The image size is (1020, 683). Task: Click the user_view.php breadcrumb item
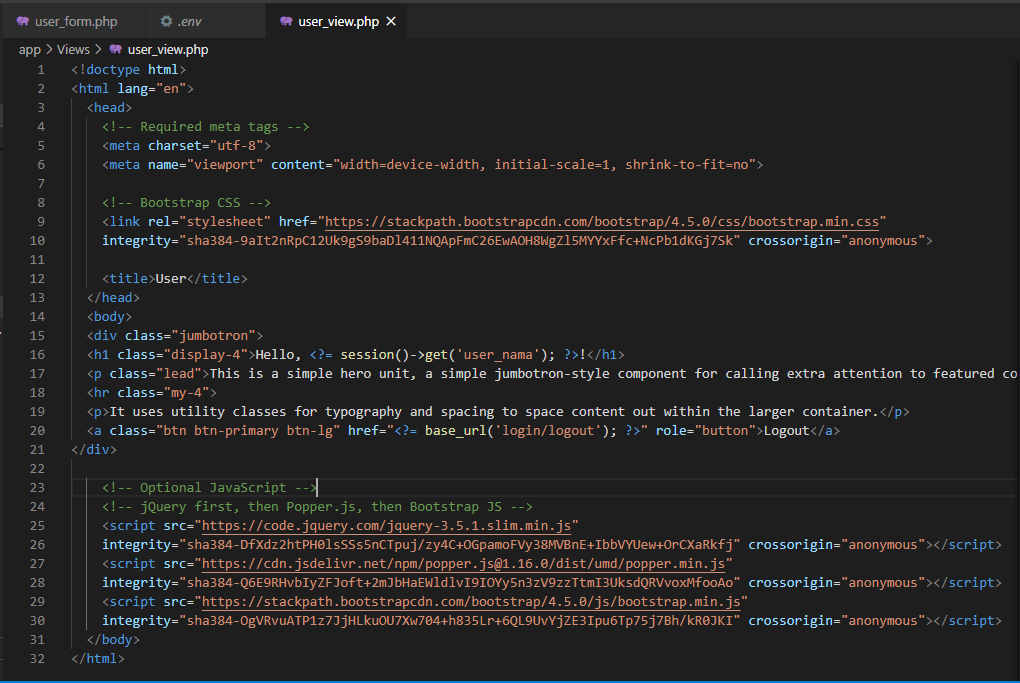point(168,49)
